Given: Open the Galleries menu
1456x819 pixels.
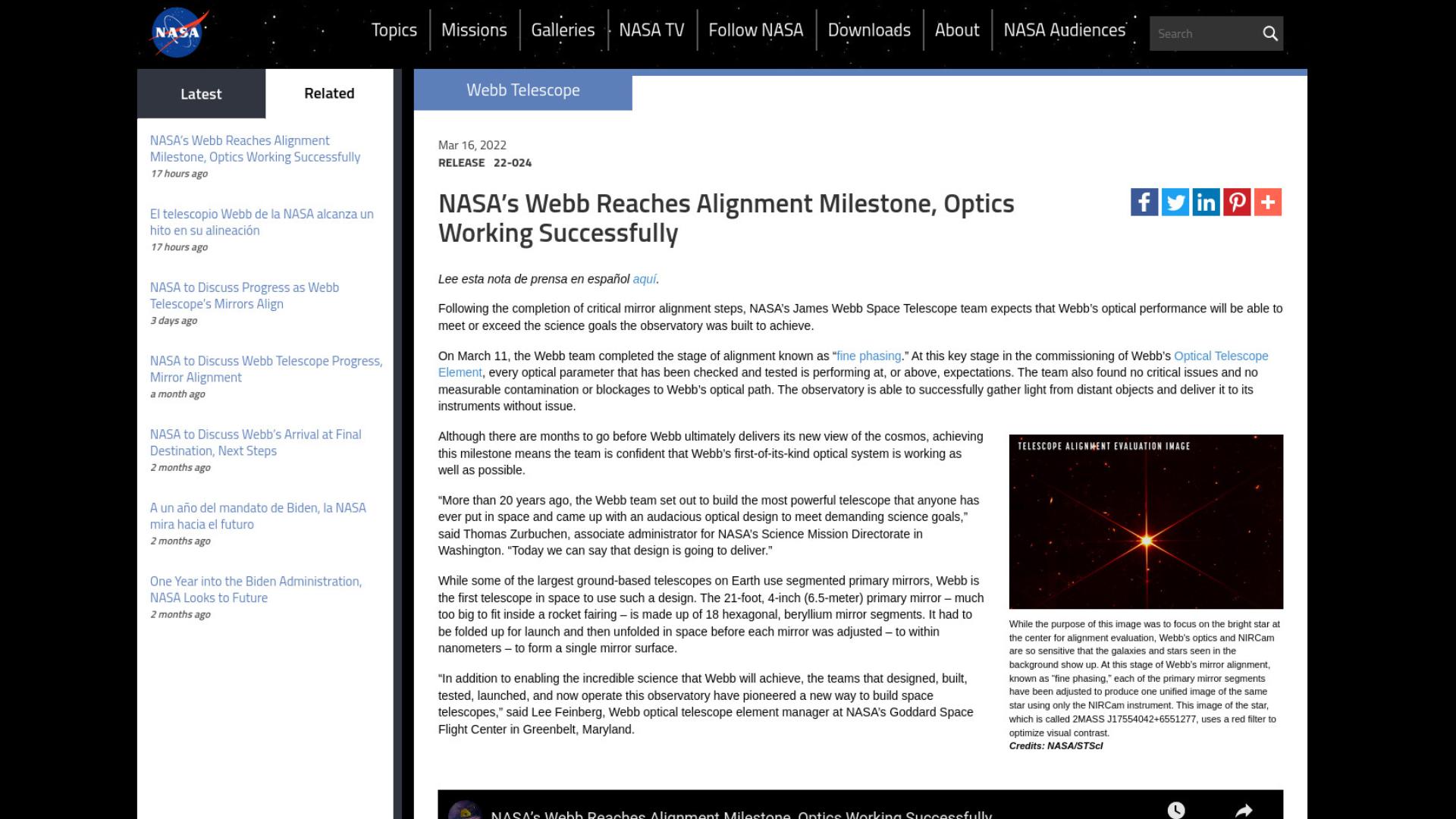Looking at the screenshot, I should pyautogui.click(x=563, y=30).
